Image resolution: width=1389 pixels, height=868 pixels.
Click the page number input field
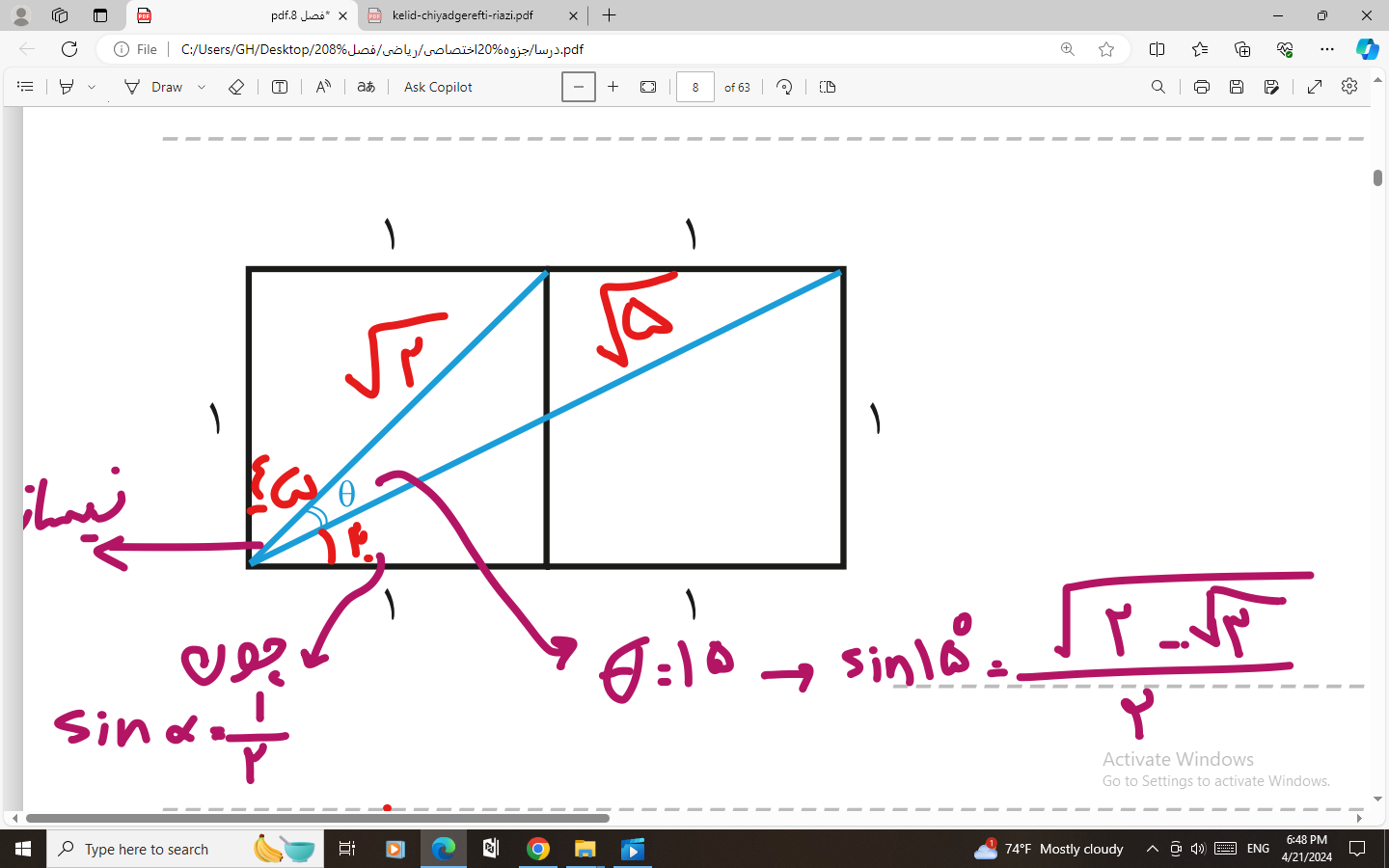coord(694,87)
